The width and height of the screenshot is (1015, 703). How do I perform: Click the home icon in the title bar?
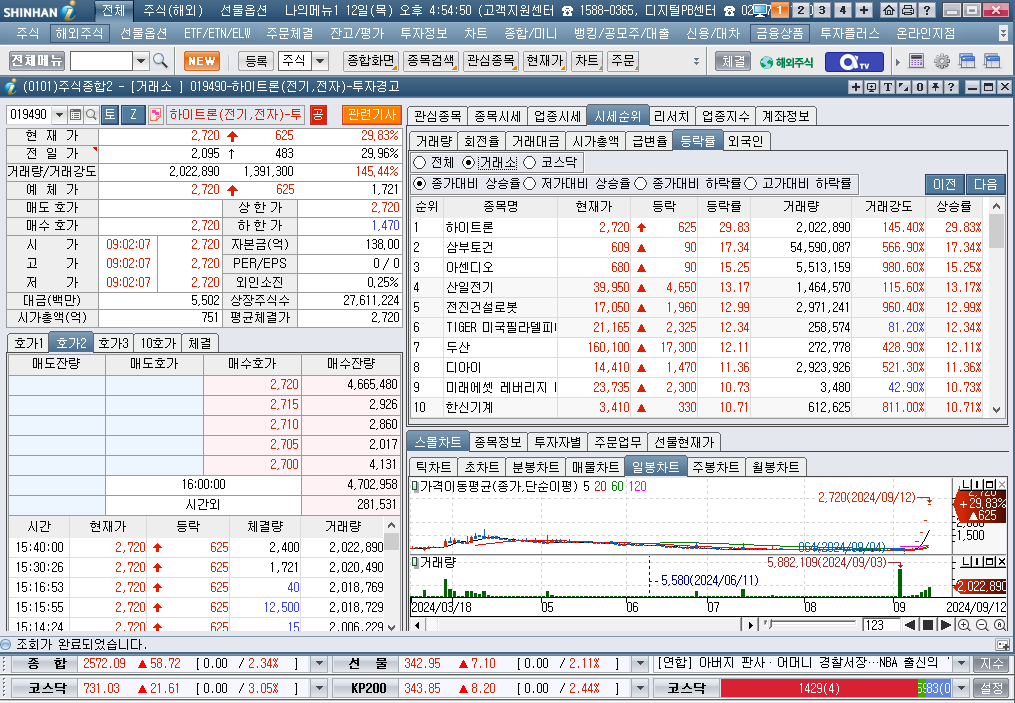coord(889,10)
